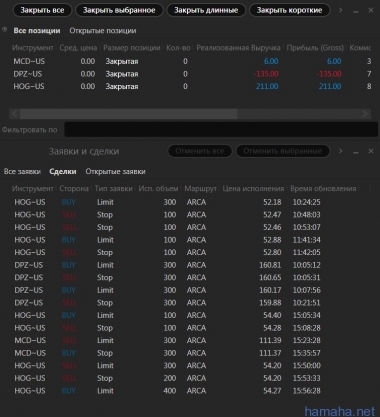Minimize the positions panel
The image size is (380, 417).
[x=356, y=11]
